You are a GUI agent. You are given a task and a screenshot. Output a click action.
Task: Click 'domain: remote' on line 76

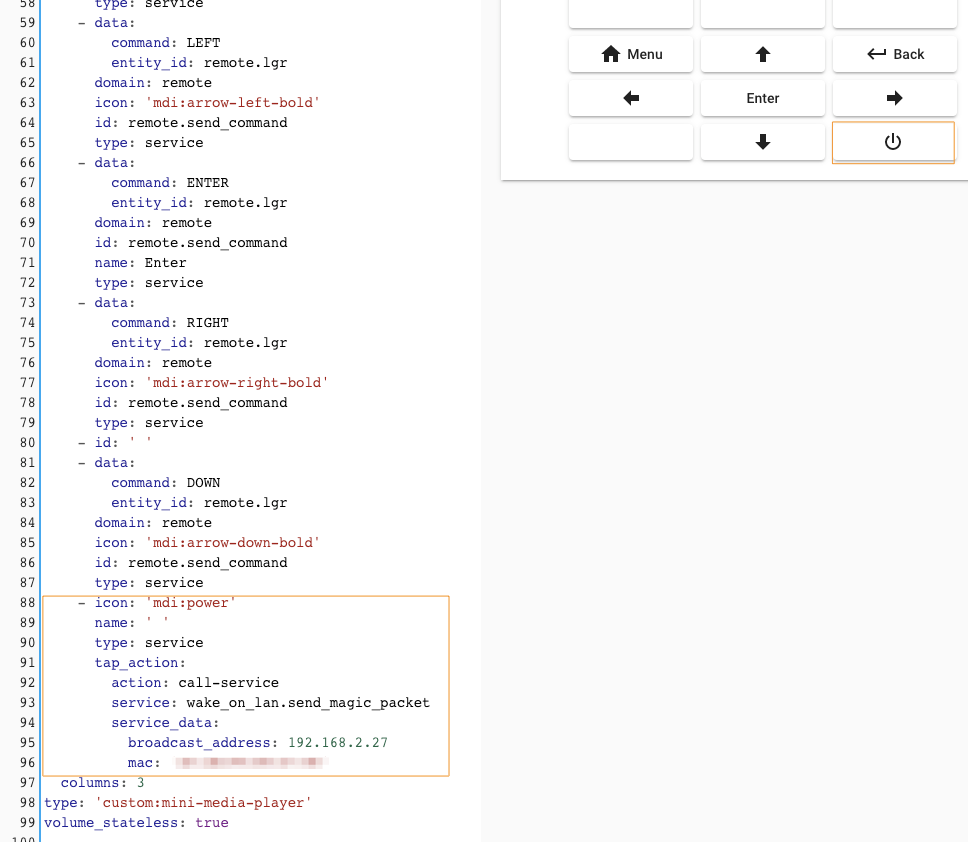click(x=153, y=362)
